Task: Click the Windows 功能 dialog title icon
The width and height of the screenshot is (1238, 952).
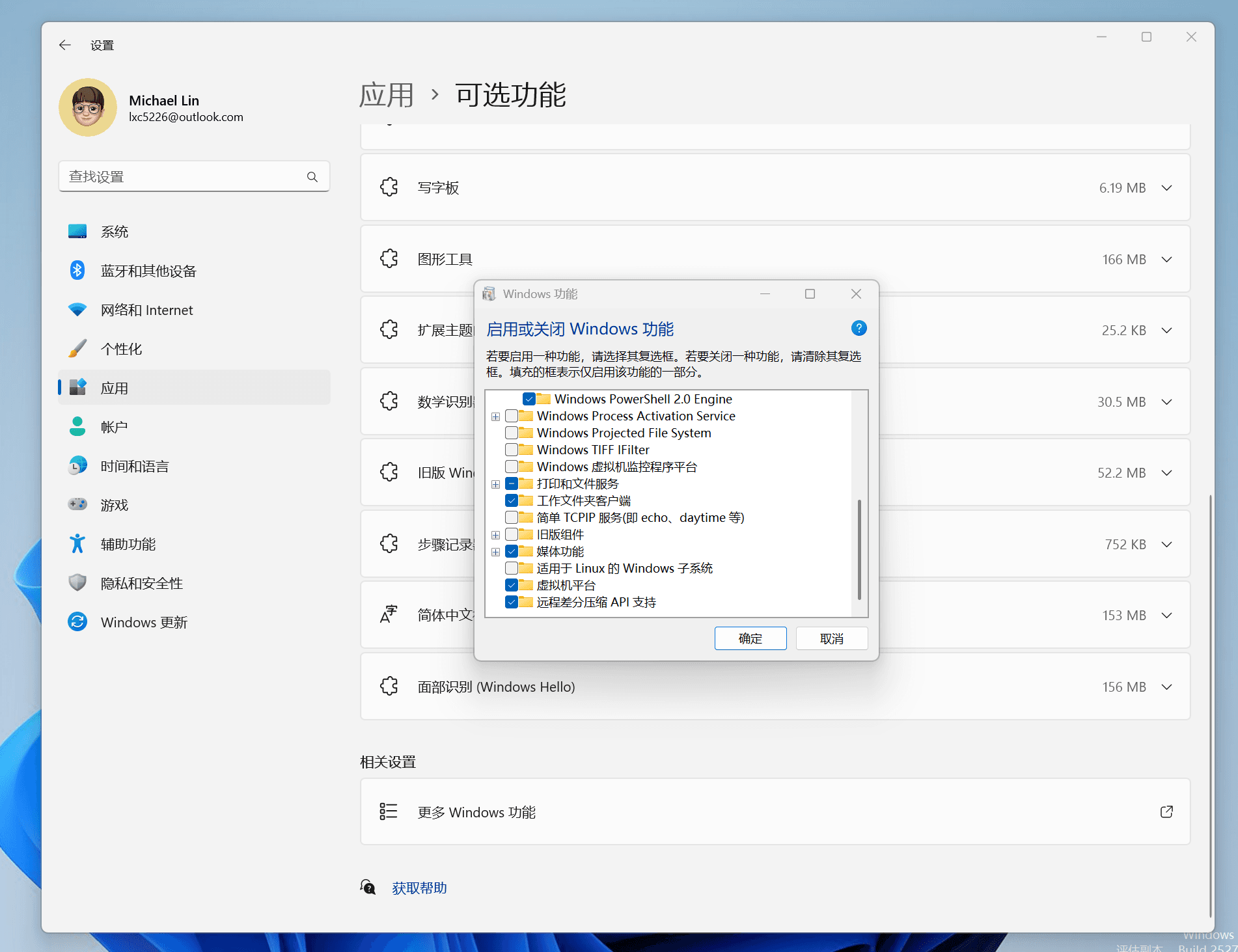Action: click(489, 294)
